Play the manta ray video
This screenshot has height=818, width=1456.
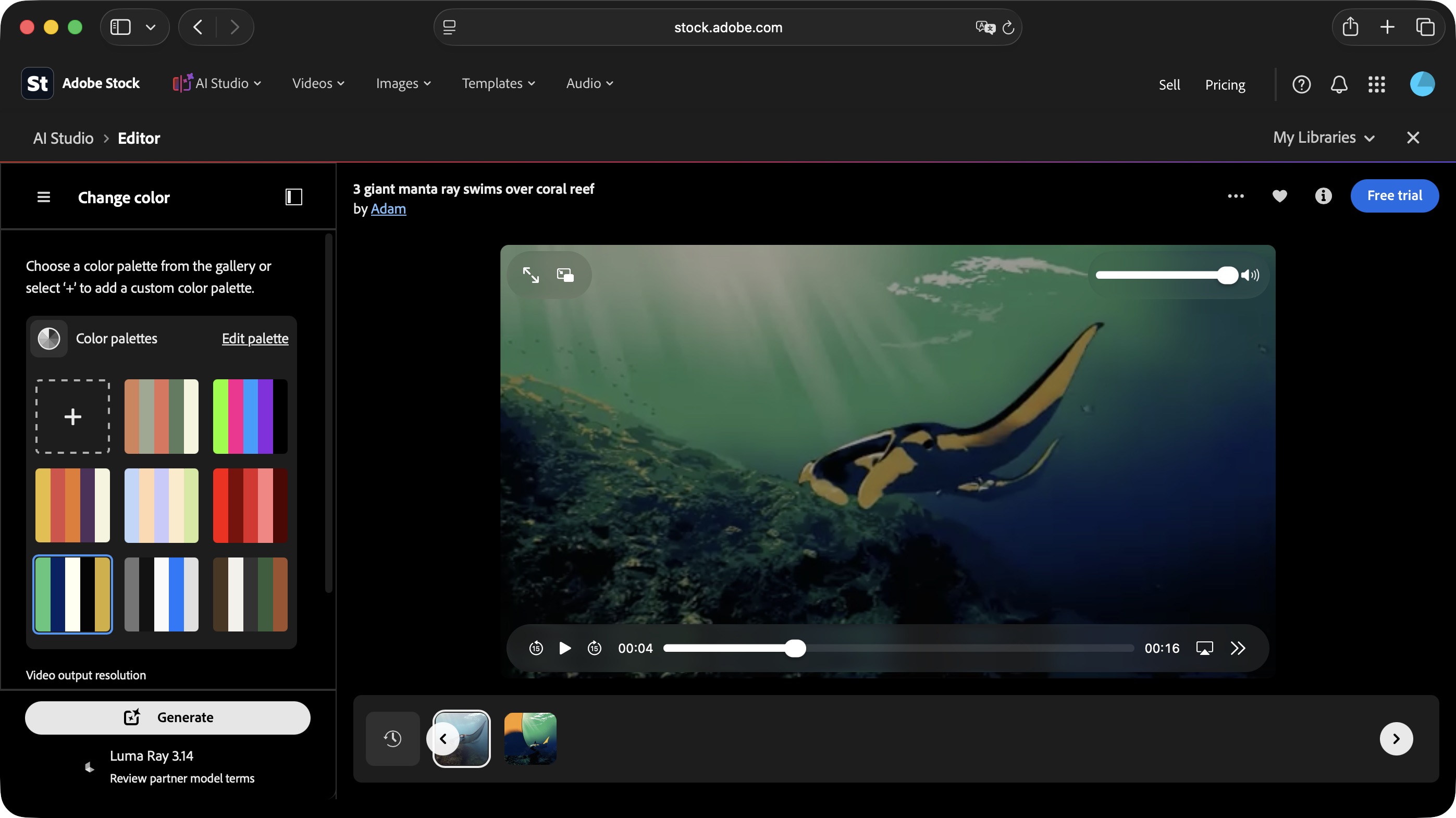coord(565,648)
